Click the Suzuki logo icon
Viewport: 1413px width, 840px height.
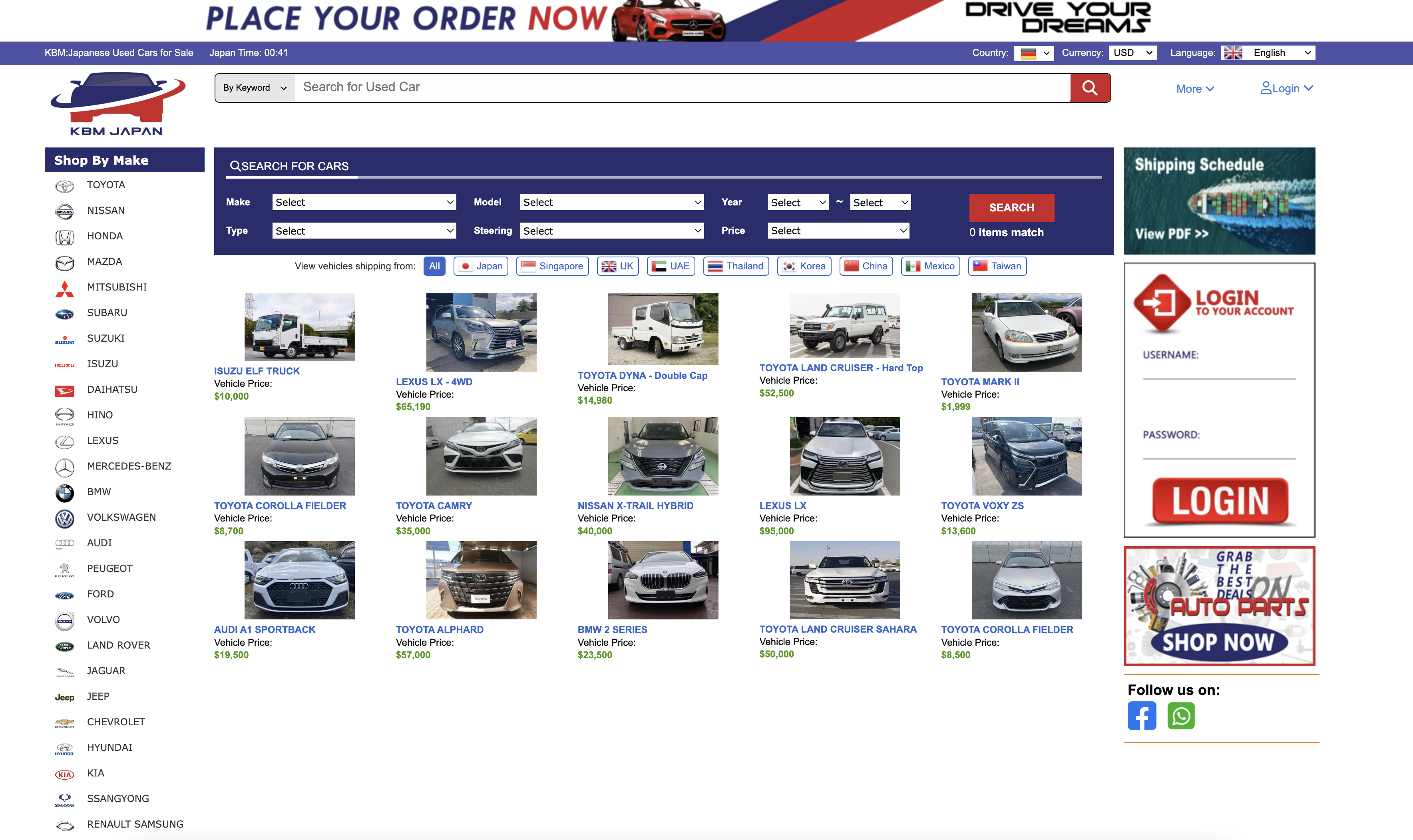click(64, 340)
